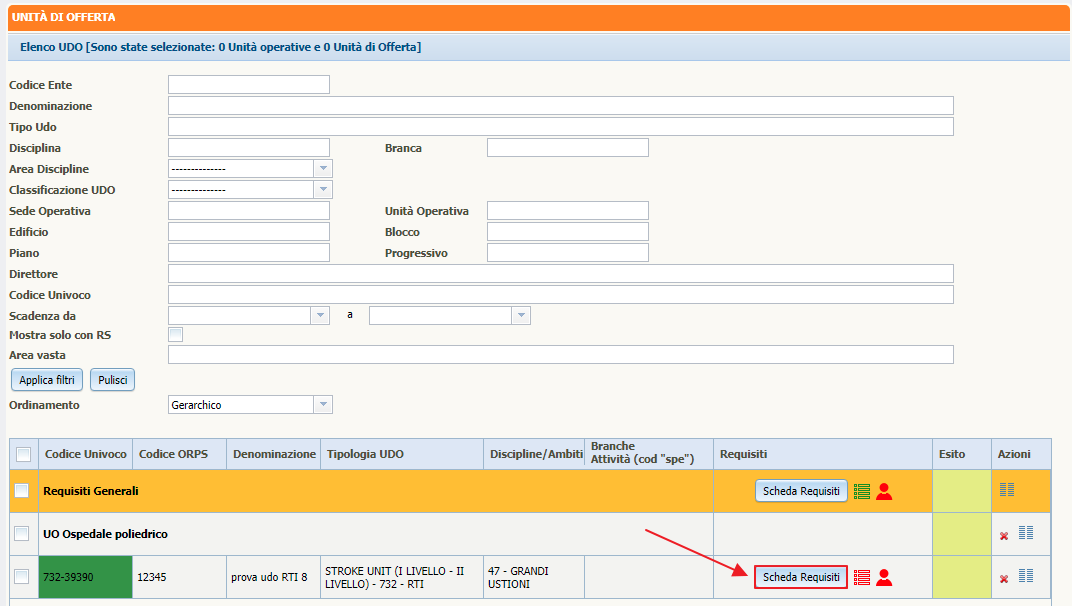
Task: Click the Applica filtri button
Action: click(47, 380)
